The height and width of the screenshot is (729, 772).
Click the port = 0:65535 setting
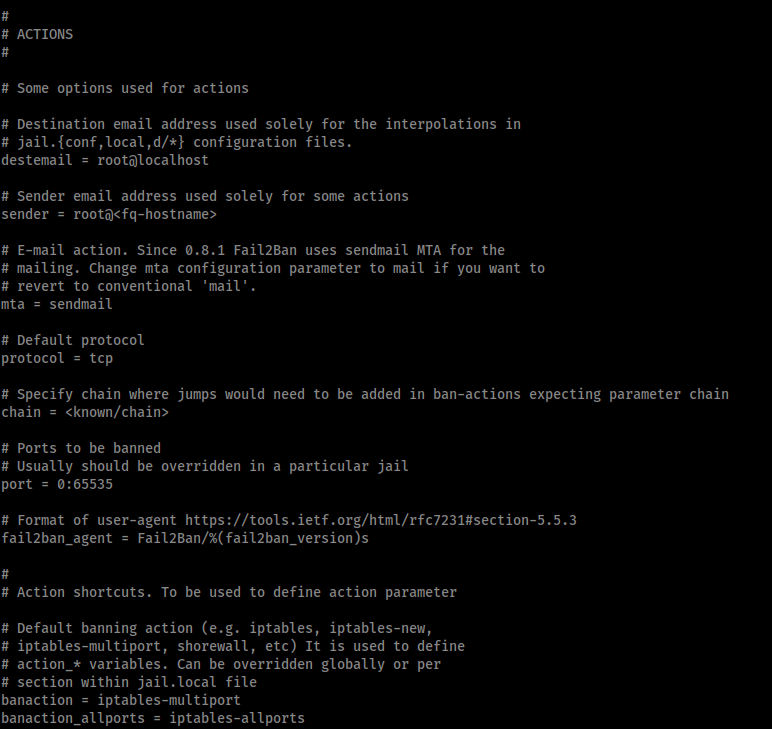(57, 484)
